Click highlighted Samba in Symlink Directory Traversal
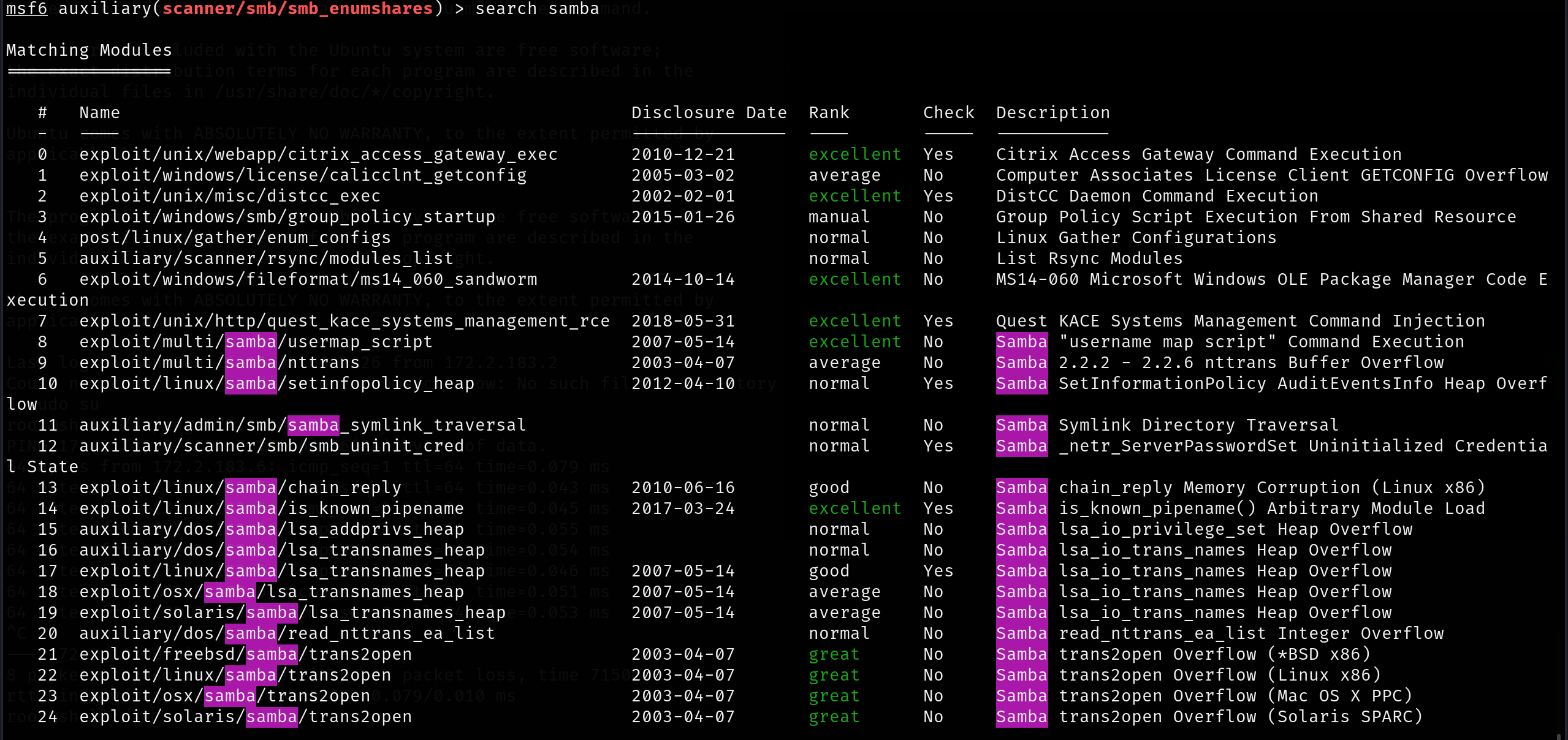The height and width of the screenshot is (740, 1568). [1021, 425]
